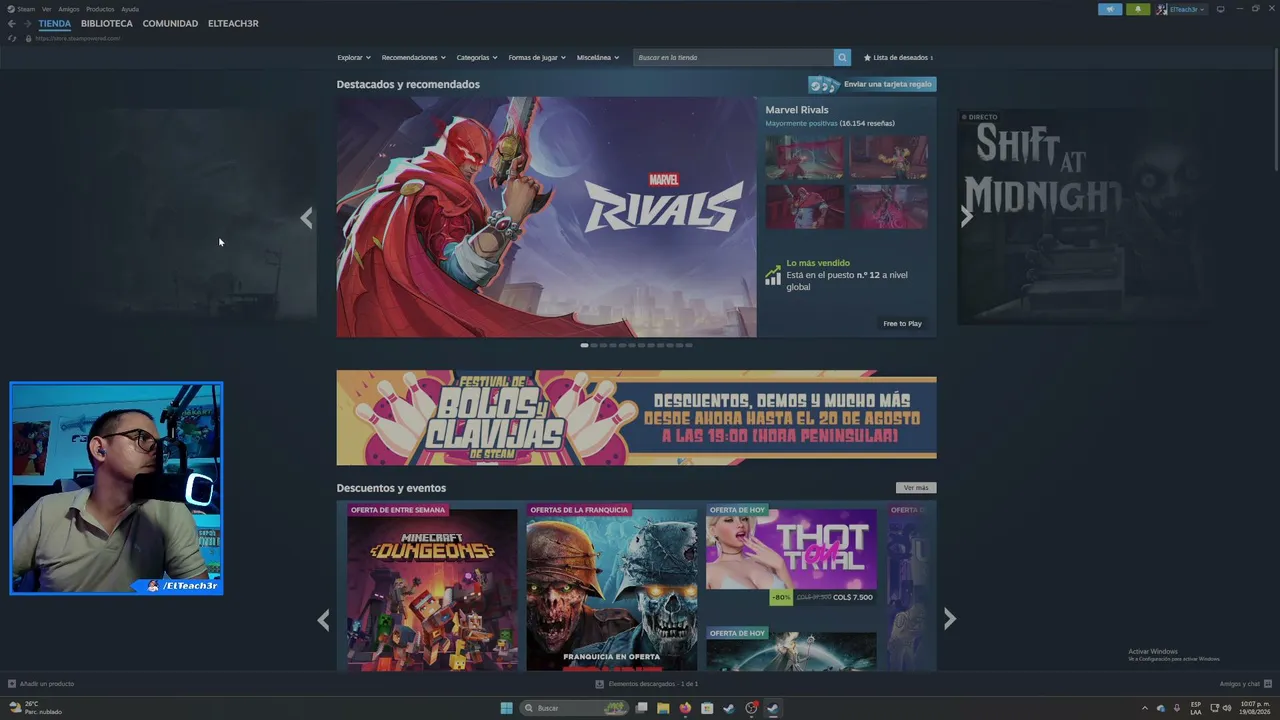Click the Windows taskbar search box
1280x720 pixels.
click(x=575, y=708)
